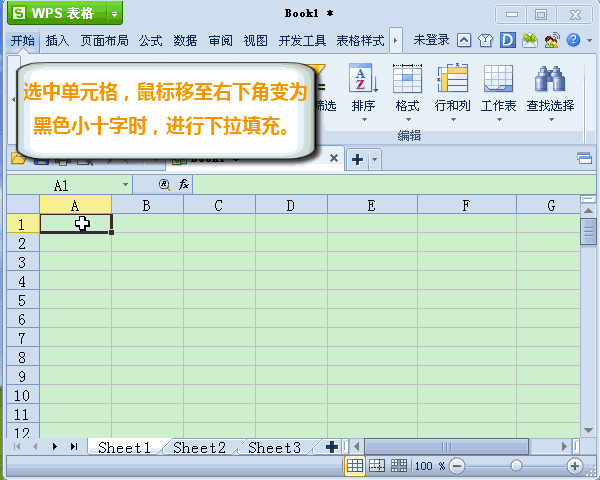Open Rows and Columns (行和列) tool
600x480 pixels.
click(x=453, y=88)
